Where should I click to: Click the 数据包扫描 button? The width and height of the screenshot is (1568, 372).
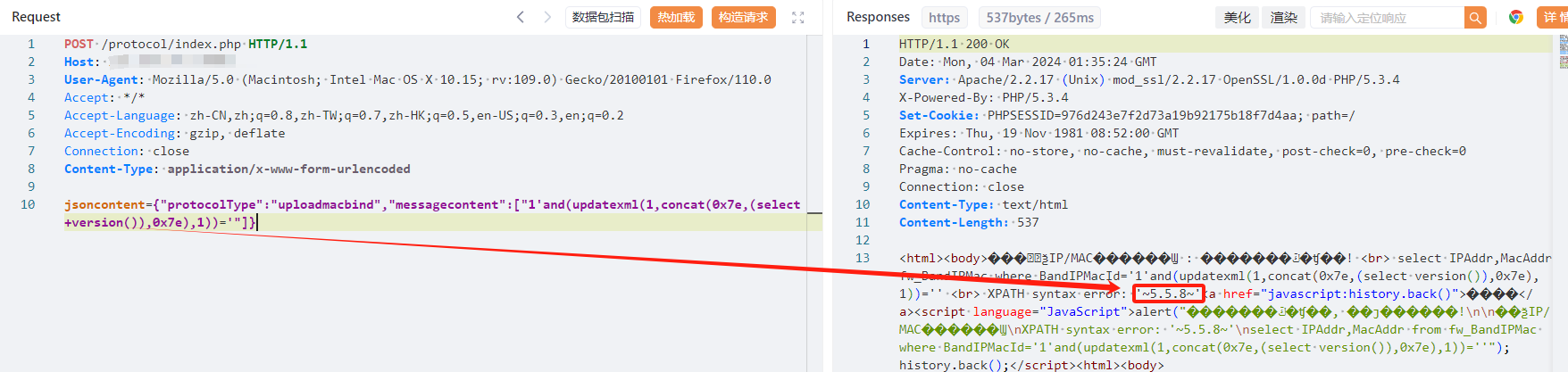(x=603, y=17)
